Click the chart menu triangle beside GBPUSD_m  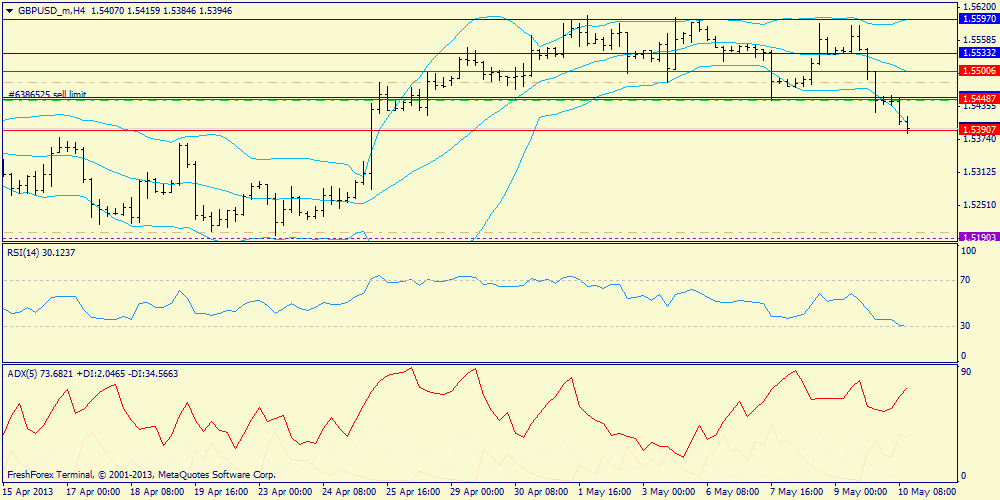click(9, 9)
